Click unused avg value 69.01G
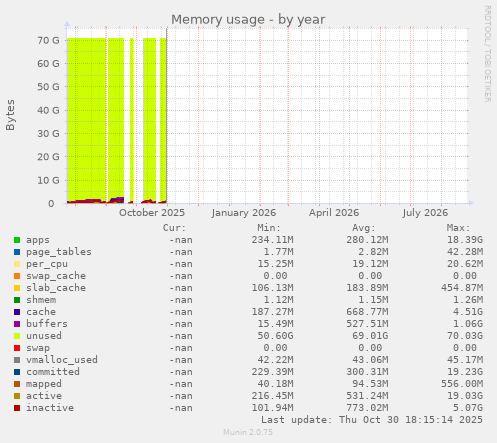The image size is (497, 443). [x=370, y=336]
